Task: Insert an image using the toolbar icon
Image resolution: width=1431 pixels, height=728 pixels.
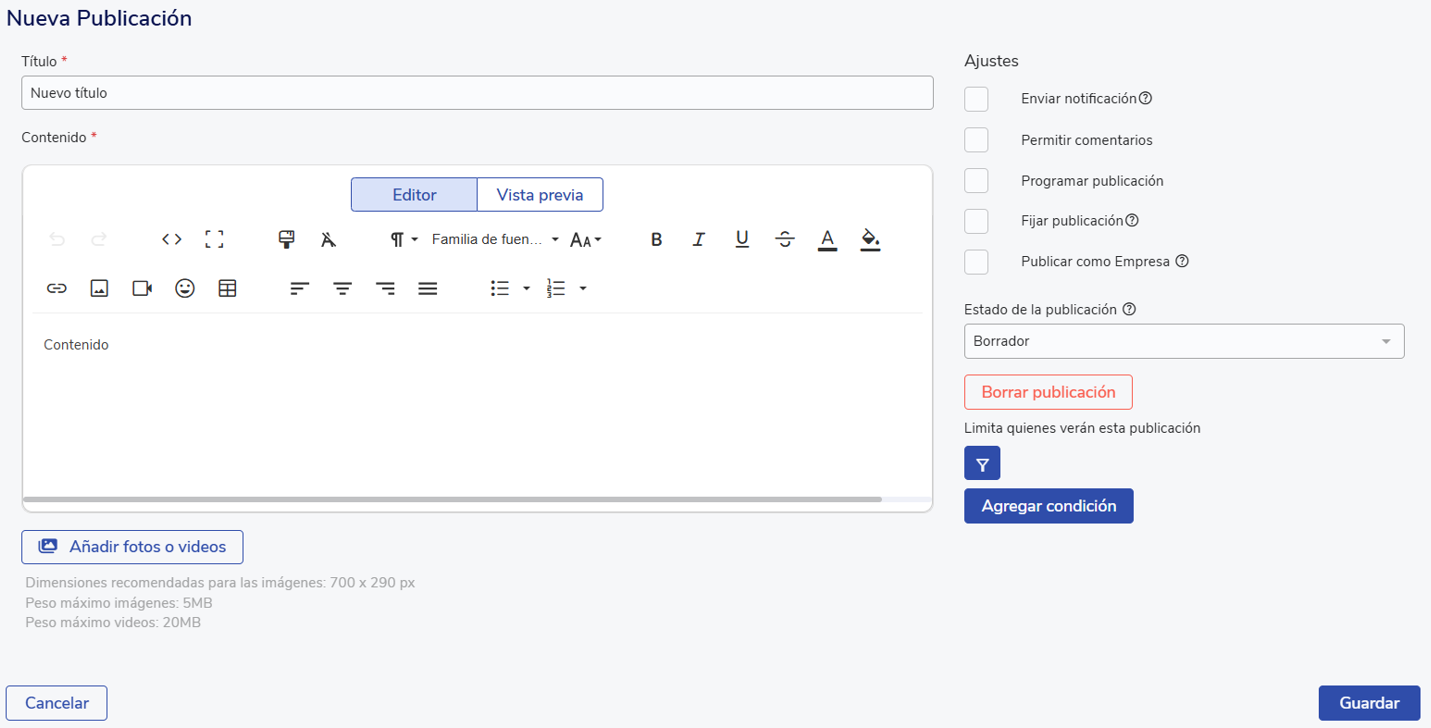Action: coord(99,288)
